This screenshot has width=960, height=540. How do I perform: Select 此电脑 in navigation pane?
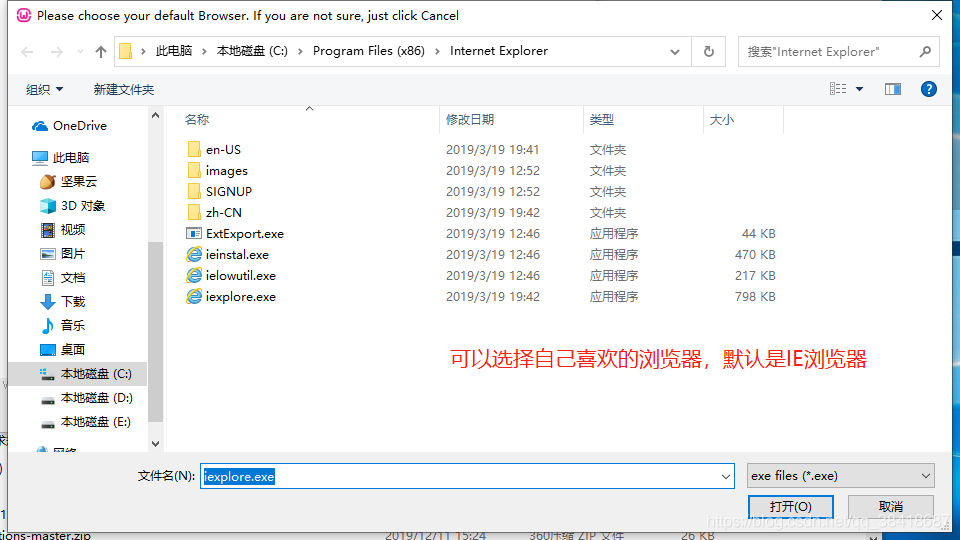61,157
